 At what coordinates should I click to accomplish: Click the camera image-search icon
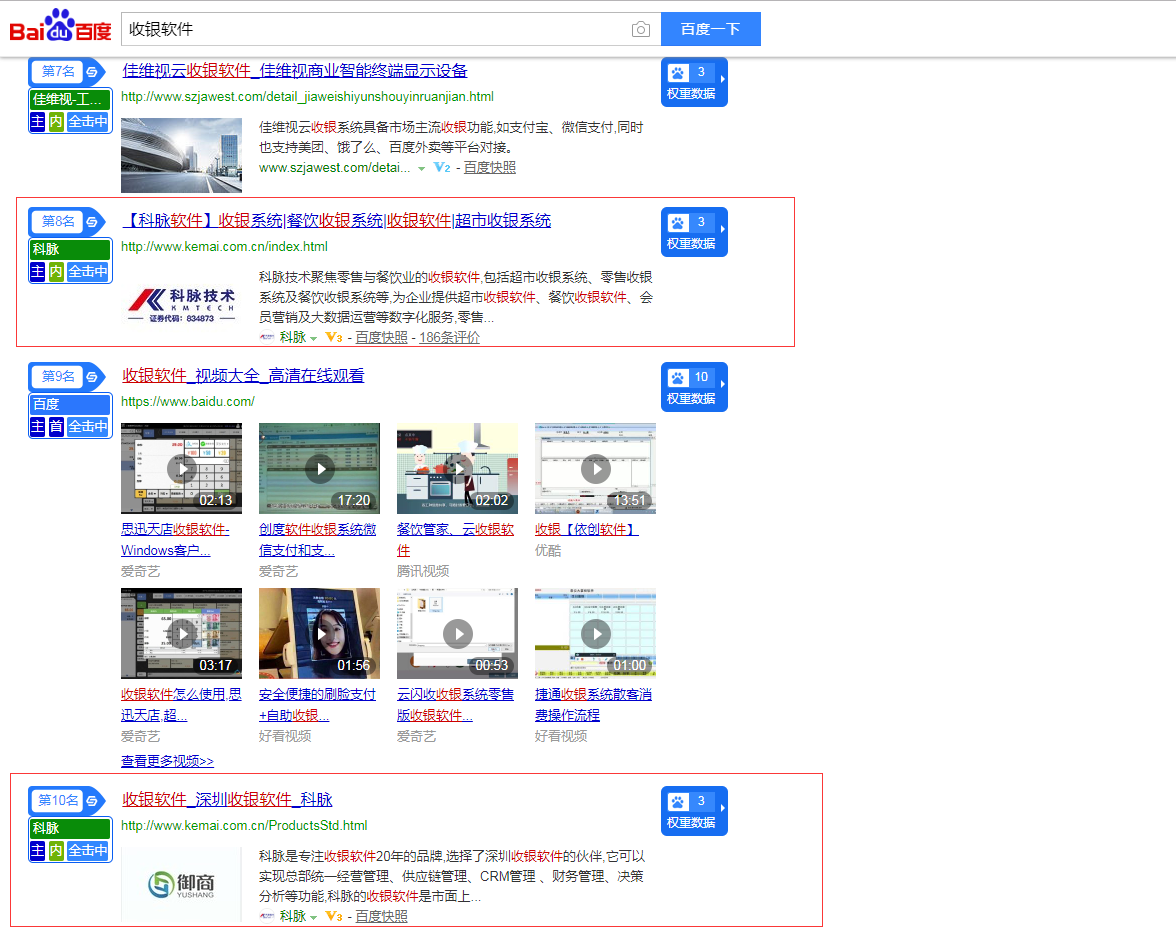coord(640,29)
